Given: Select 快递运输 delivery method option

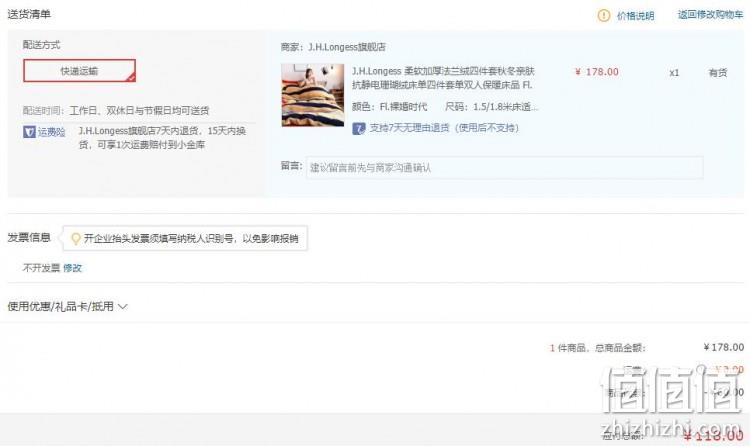Looking at the screenshot, I should tap(79, 71).
